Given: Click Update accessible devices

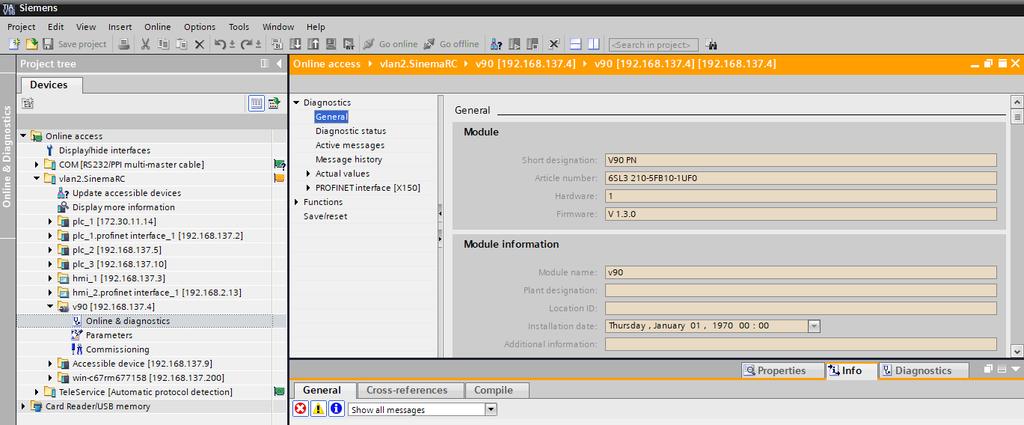Looking at the screenshot, I should [127, 193].
